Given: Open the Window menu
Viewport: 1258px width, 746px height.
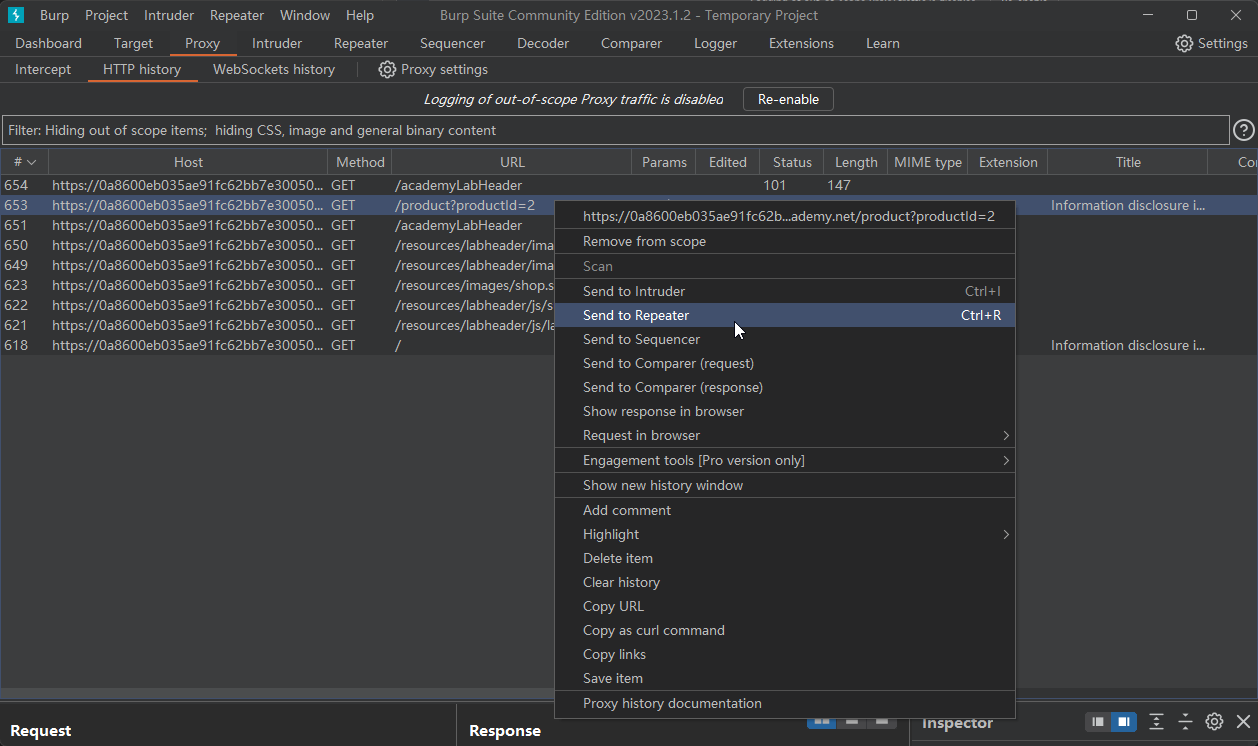Looking at the screenshot, I should pos(305,15).
